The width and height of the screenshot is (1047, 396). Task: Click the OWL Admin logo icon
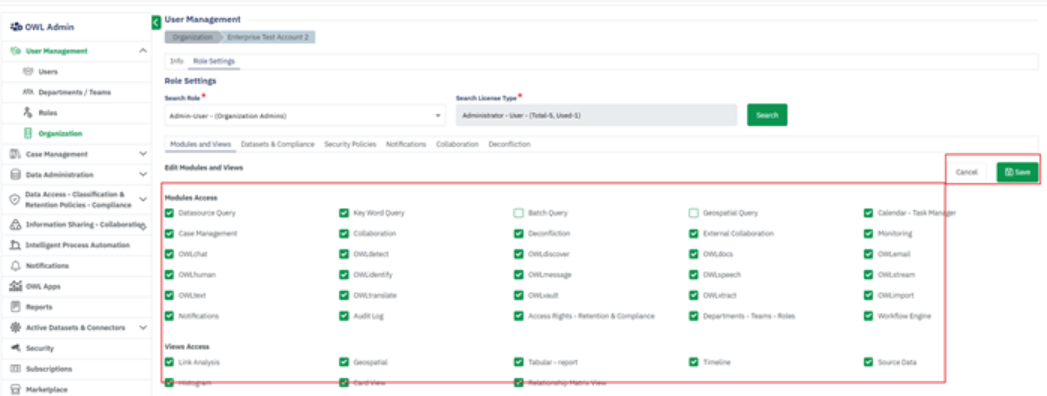[x=16, y=27]
